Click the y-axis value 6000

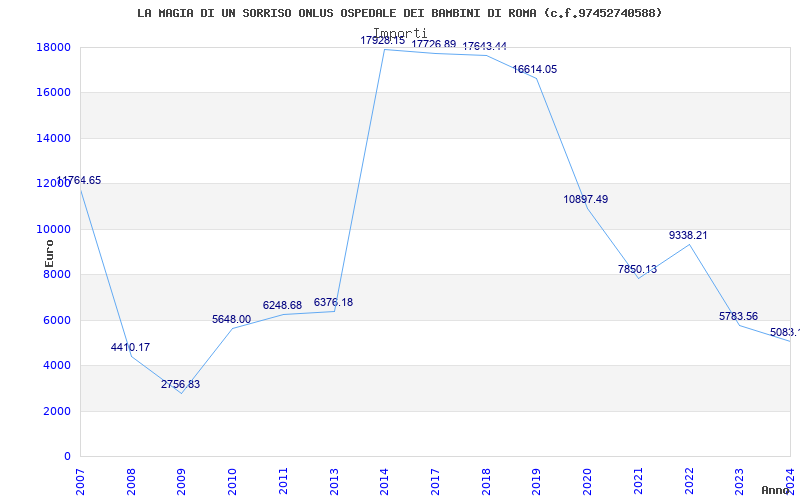coord(57,320)
